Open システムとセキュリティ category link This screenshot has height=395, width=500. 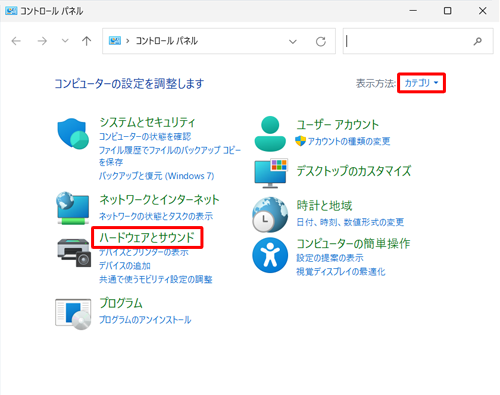click(147, 122)
